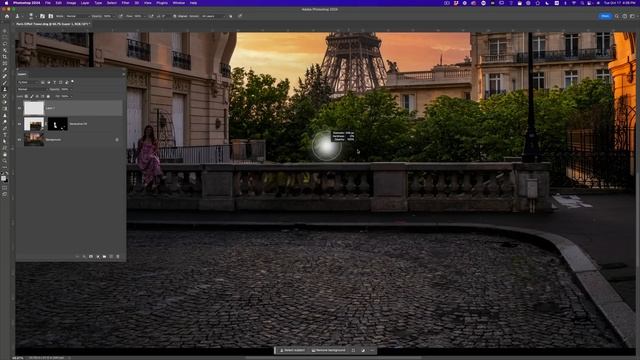This screenshot has height=360, width=640.
Task: Click the link layers icon
Action: 77,256
